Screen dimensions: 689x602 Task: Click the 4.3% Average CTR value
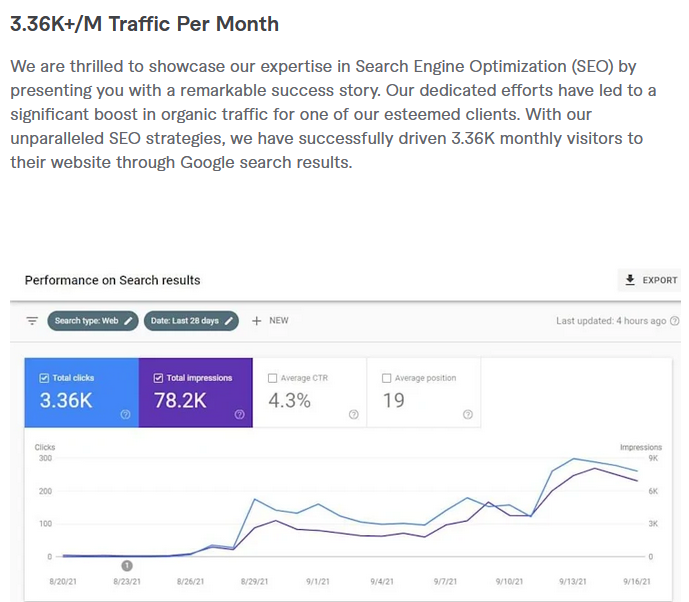pos(289,401)
